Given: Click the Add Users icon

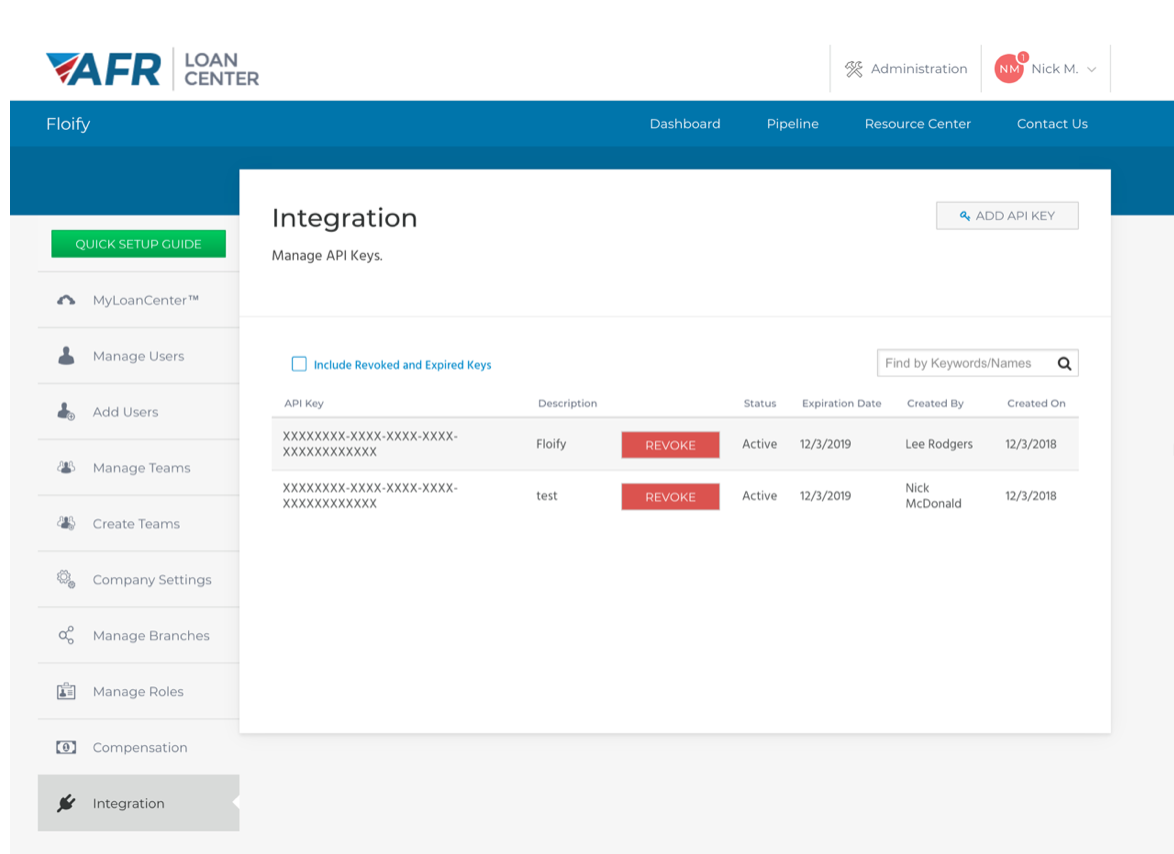Looking at the screenshot, I should (x=66, y=412).
